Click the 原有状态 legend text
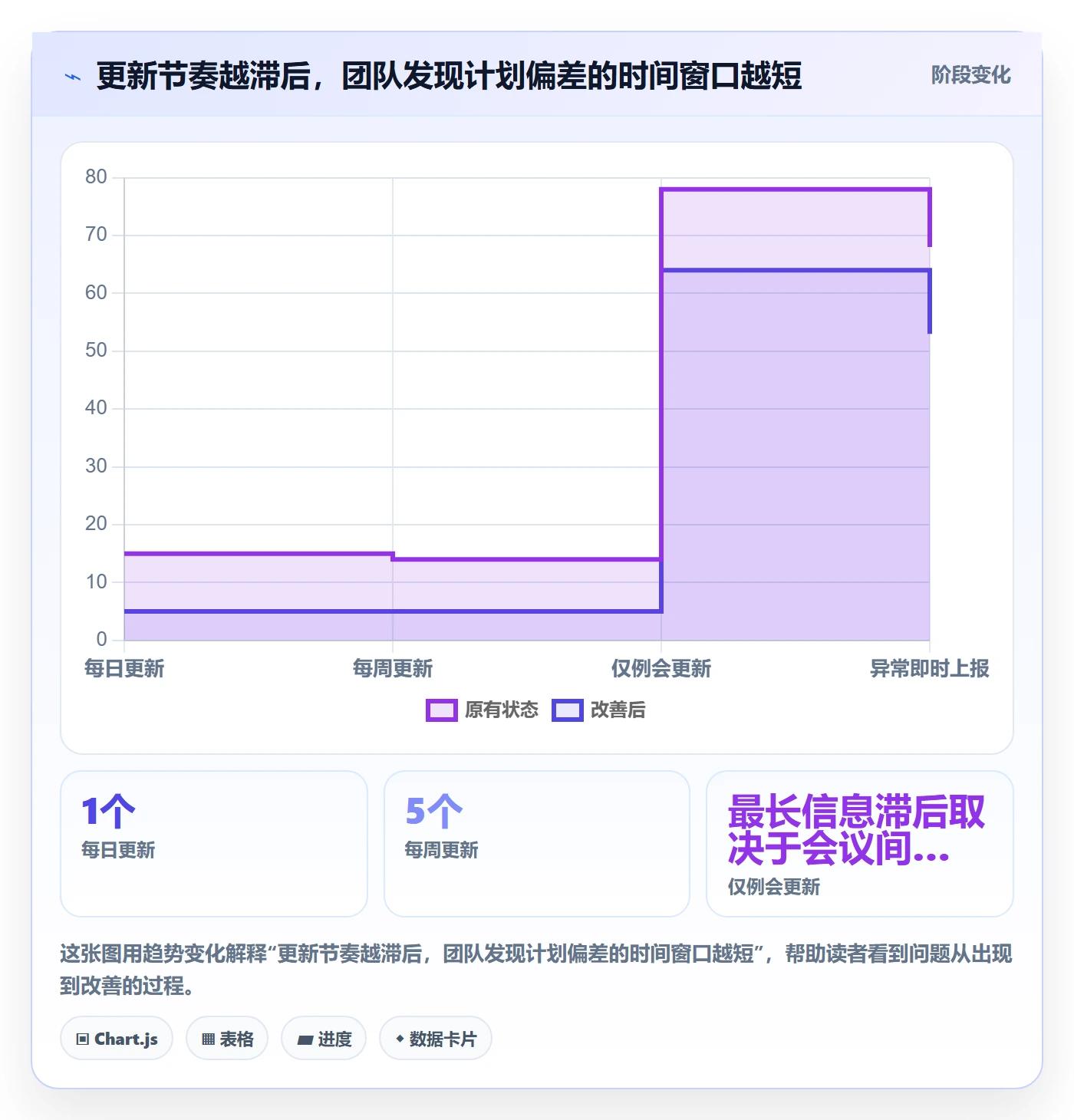Viewport: 1074px width, 1120px height. (502, 710)
